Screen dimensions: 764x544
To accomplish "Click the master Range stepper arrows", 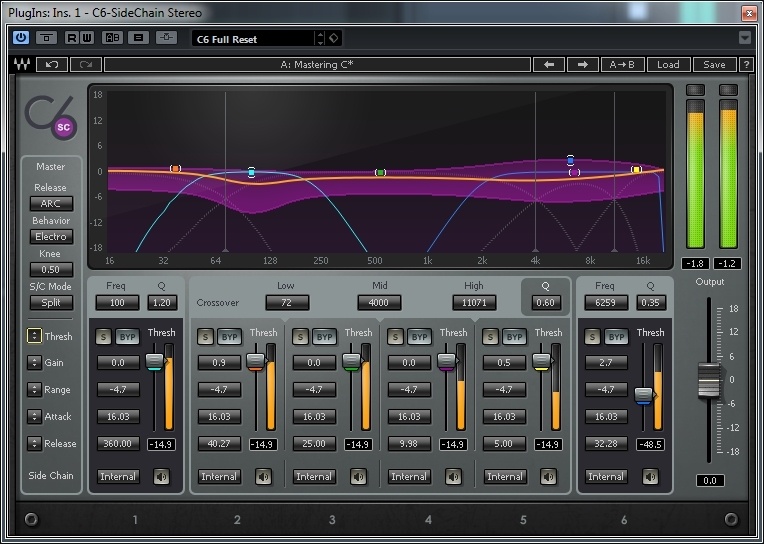I will click(x=34, y=389).
